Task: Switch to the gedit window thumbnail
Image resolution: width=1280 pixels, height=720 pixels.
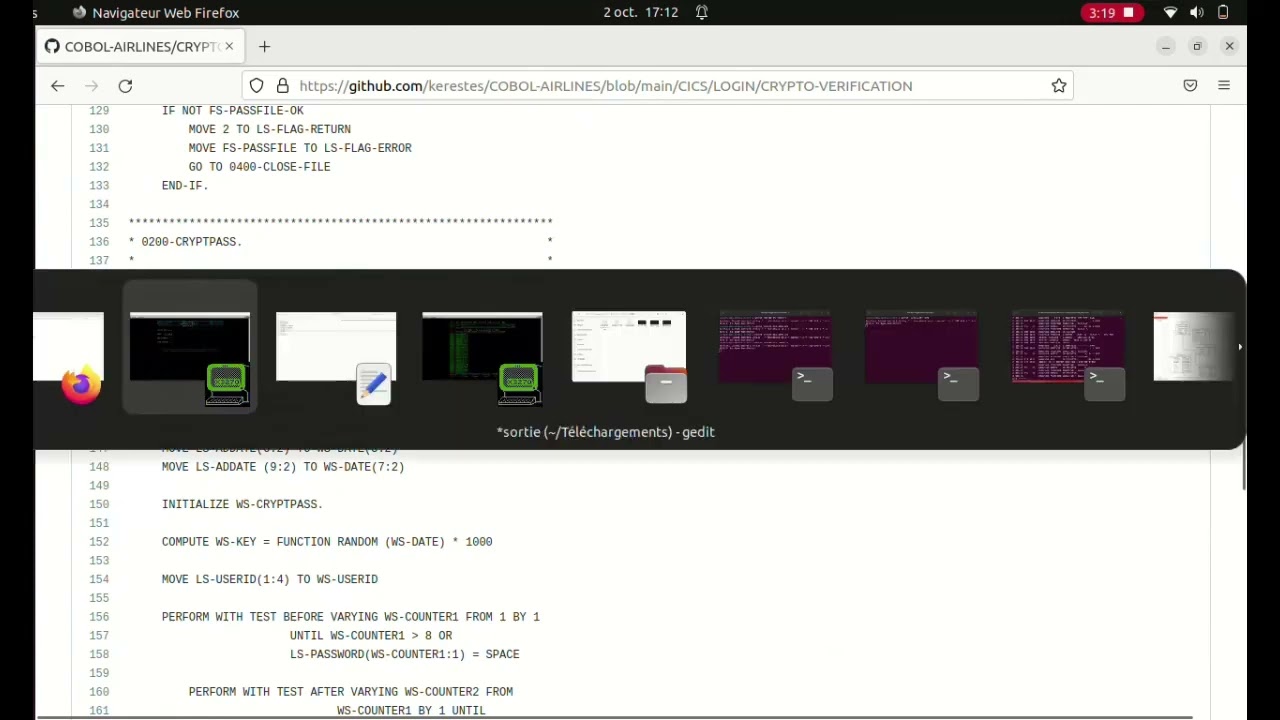Action: 336,346
